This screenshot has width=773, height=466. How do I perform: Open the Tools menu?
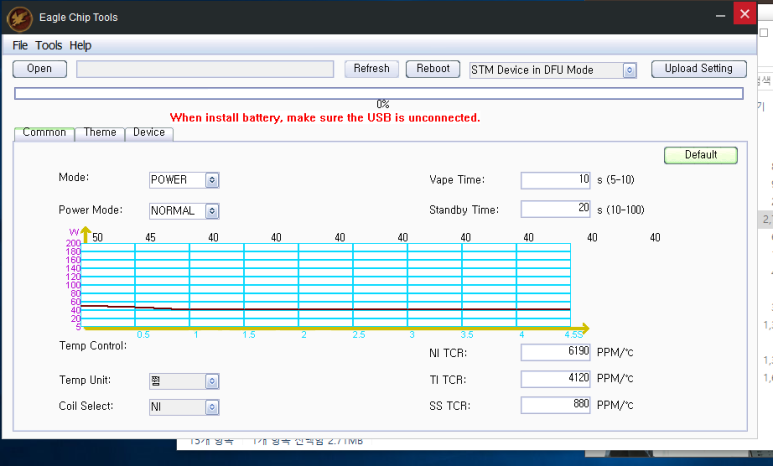click(x=48, y=45)
